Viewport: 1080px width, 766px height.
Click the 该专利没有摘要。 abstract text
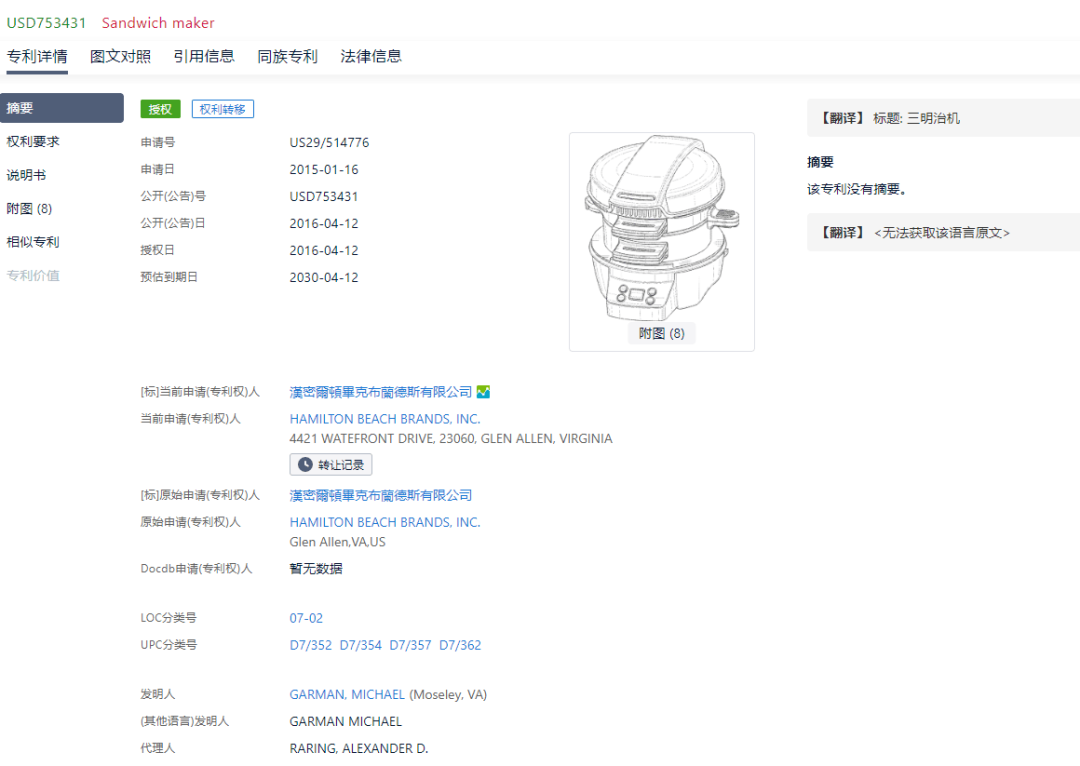[x=858, y=189]
